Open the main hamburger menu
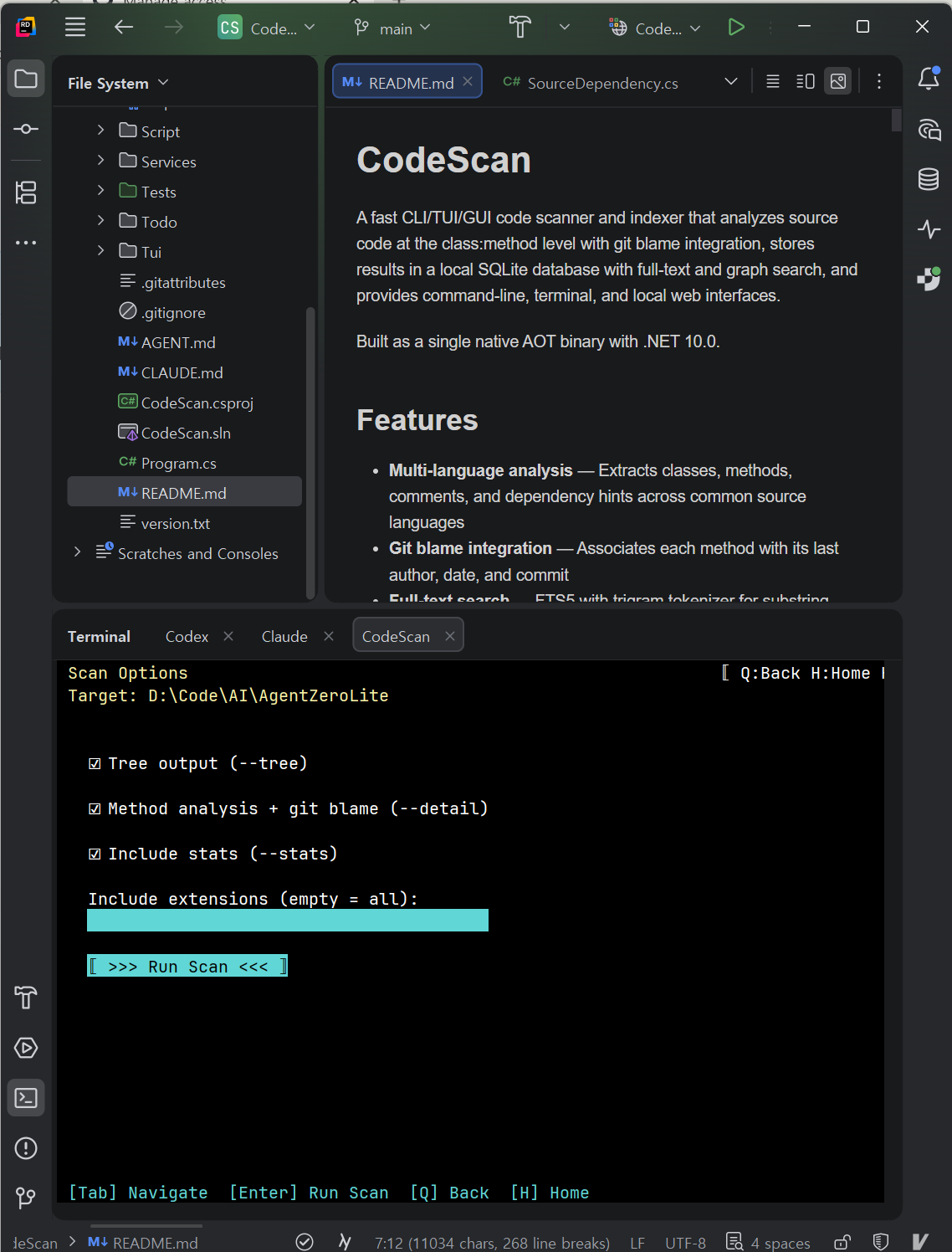Viewport: 952px width, 1252px height. pyautogui.click(x=75, y=28)
